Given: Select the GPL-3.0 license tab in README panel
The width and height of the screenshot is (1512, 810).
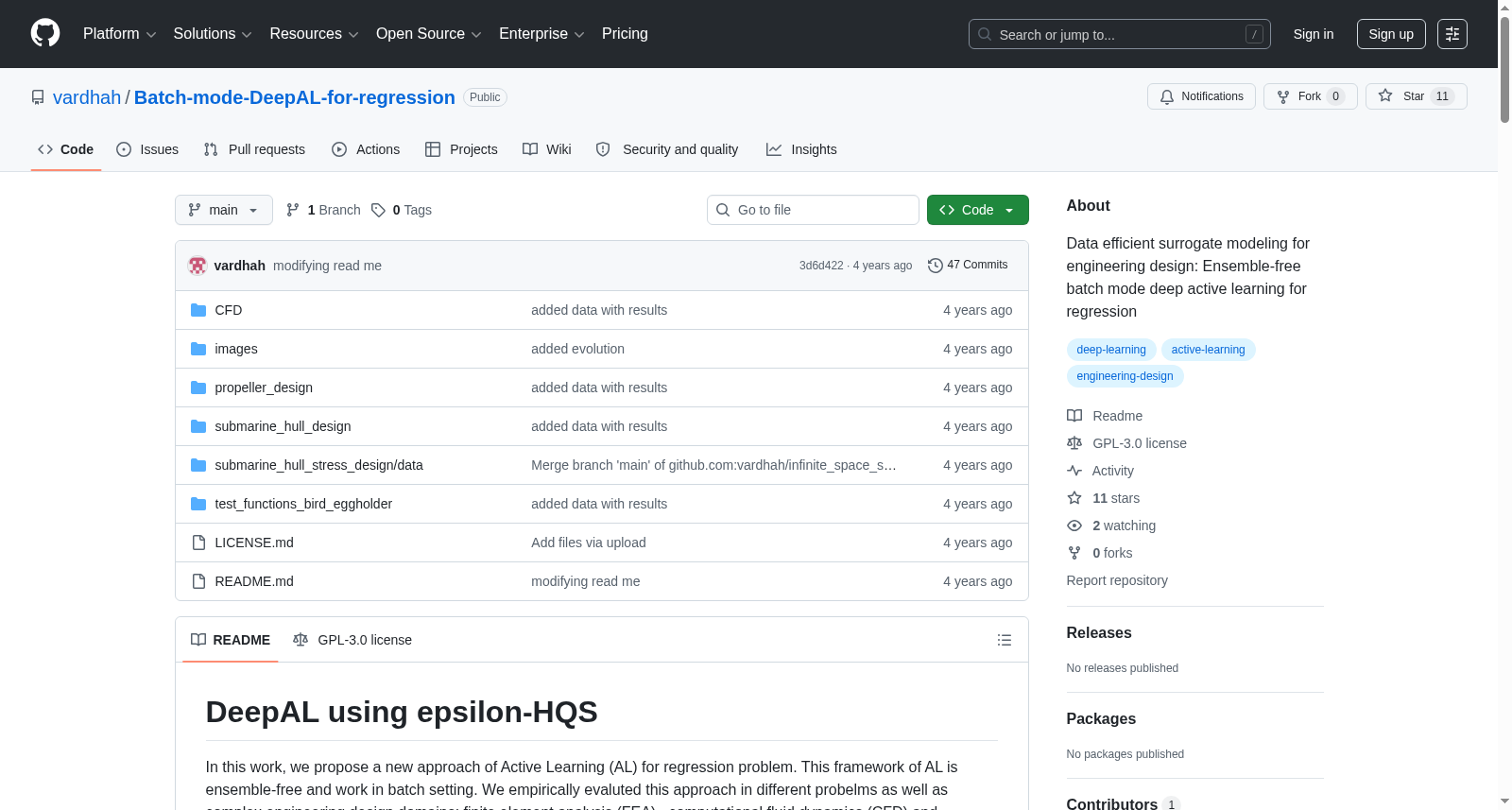Looking at the screenshot, I should coord(352,640).
